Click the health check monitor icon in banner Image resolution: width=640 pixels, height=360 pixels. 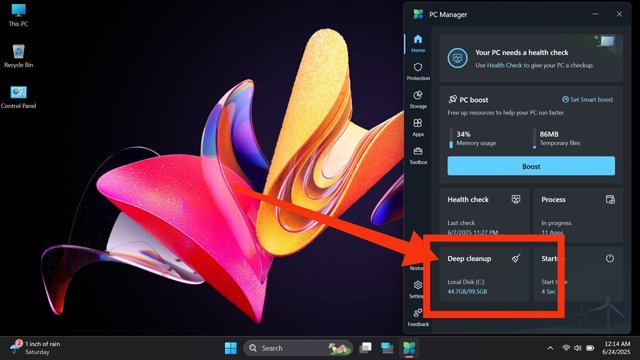pyautogui.click(x=457, y=58)
